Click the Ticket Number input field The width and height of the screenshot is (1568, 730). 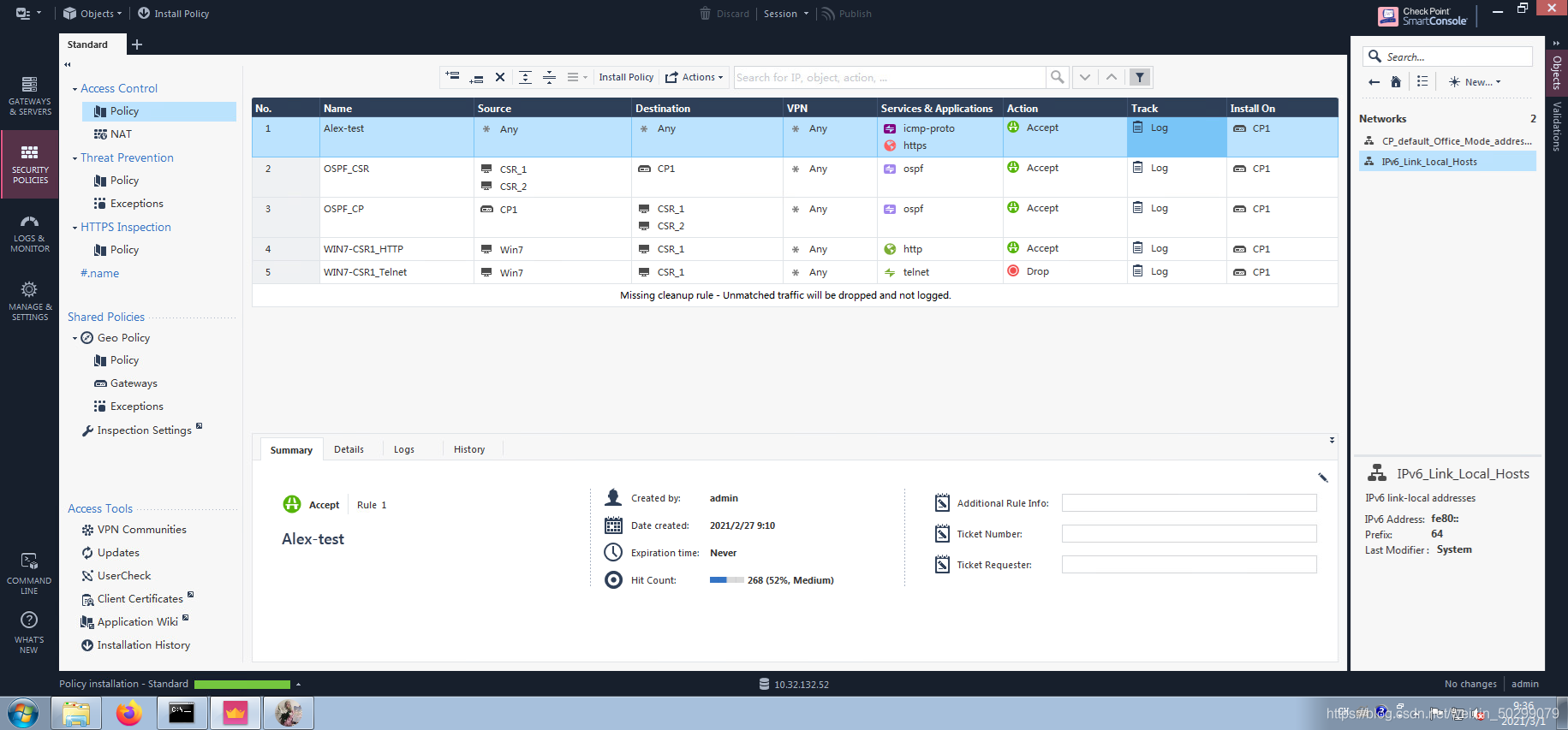1189,534
